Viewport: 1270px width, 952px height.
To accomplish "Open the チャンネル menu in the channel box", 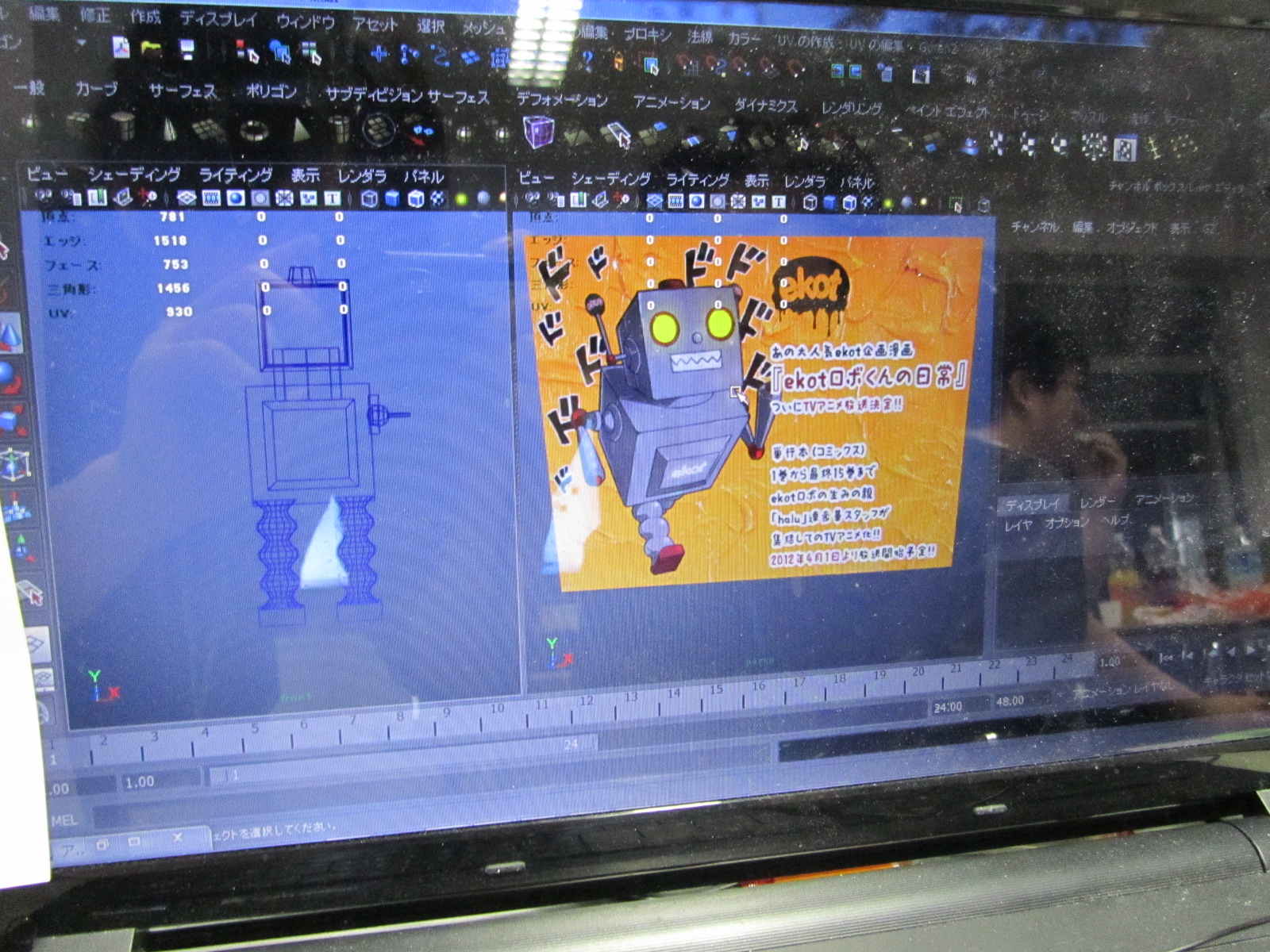I will pos(1037,227).
